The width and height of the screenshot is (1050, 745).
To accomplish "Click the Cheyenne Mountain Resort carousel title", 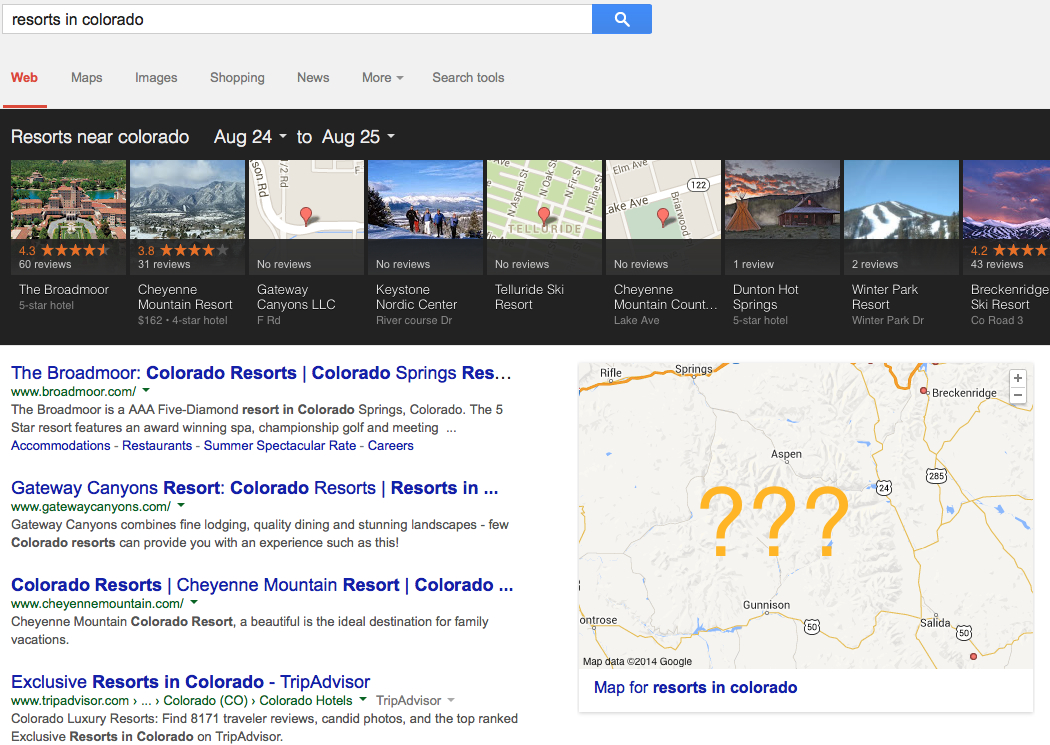I will click(x=185, y=297).
